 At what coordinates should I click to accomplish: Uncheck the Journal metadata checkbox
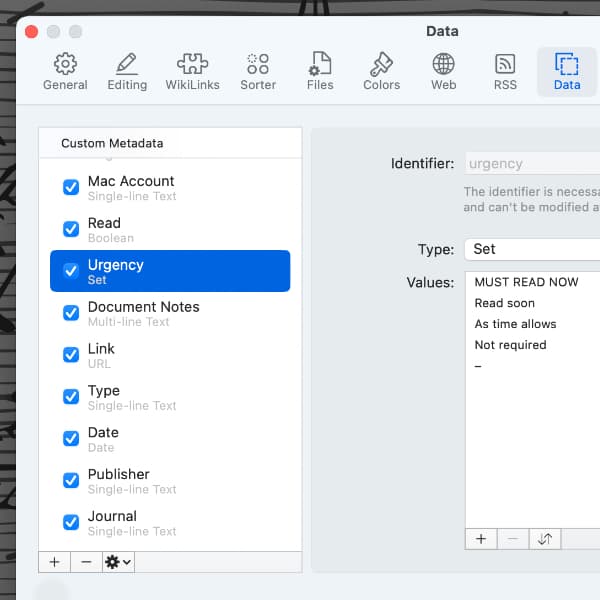pos(71,522)
